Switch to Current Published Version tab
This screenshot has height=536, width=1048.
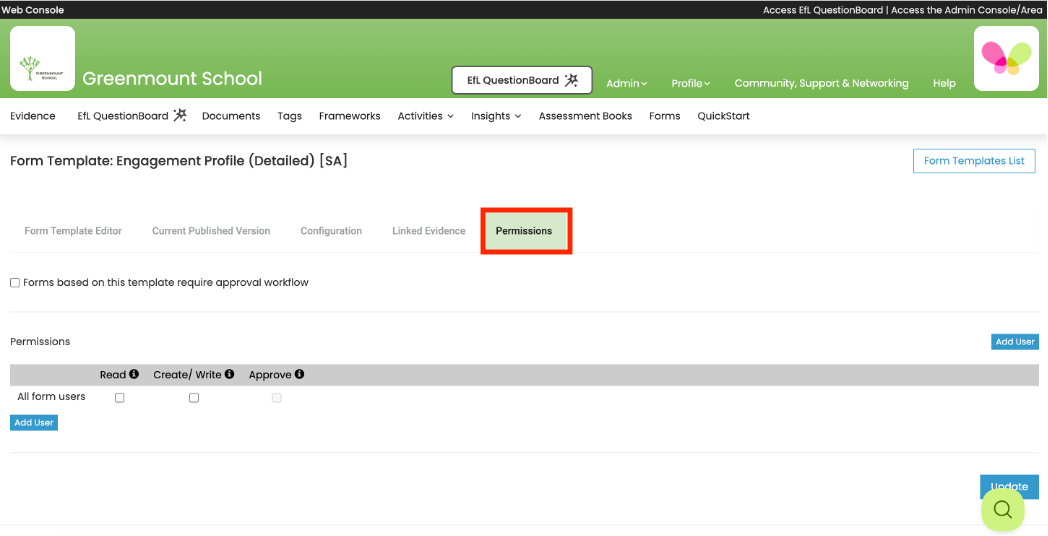(211, 231)
